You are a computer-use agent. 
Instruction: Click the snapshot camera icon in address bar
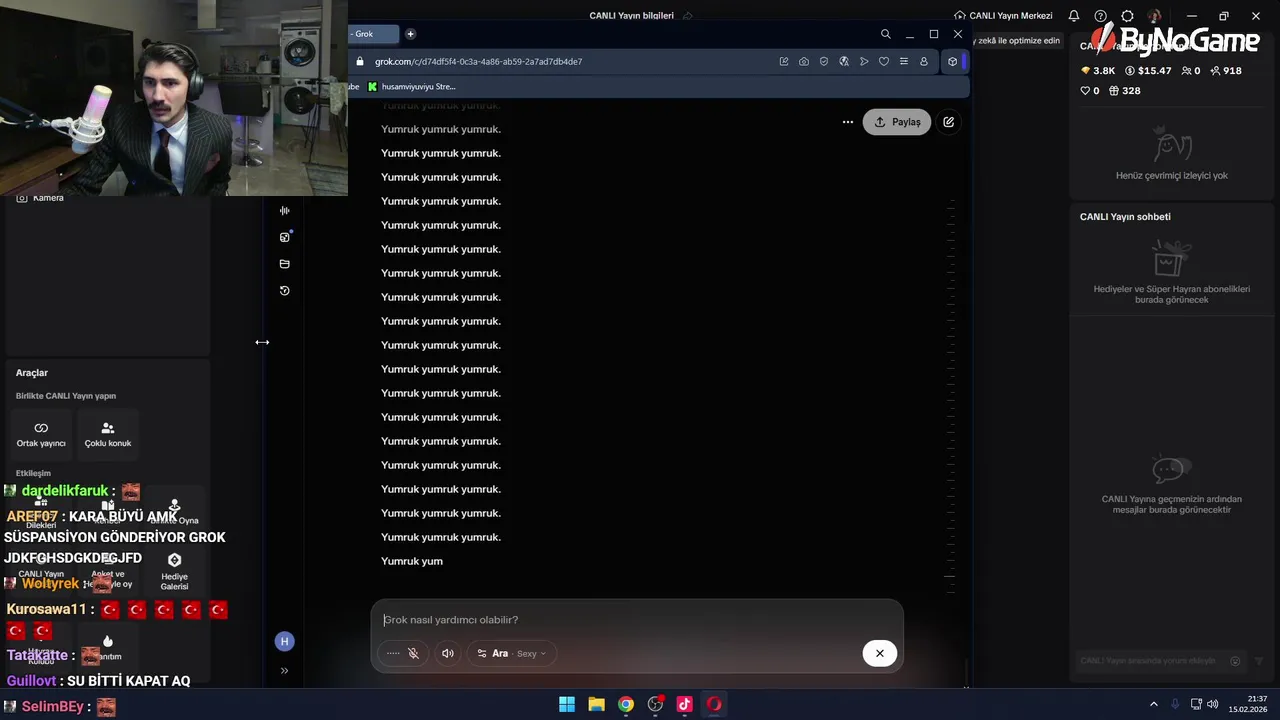[x=804, y=61]
